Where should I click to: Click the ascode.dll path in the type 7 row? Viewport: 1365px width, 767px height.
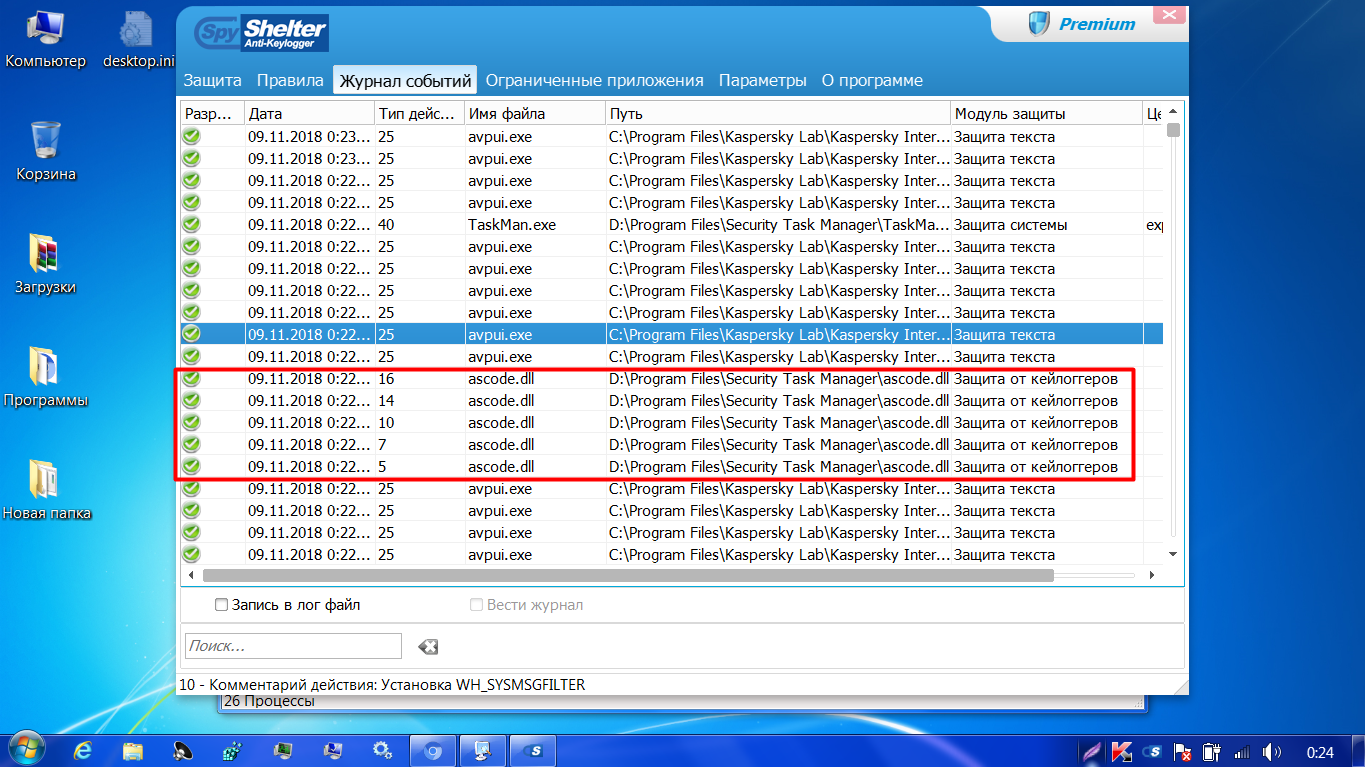point(778,445)
